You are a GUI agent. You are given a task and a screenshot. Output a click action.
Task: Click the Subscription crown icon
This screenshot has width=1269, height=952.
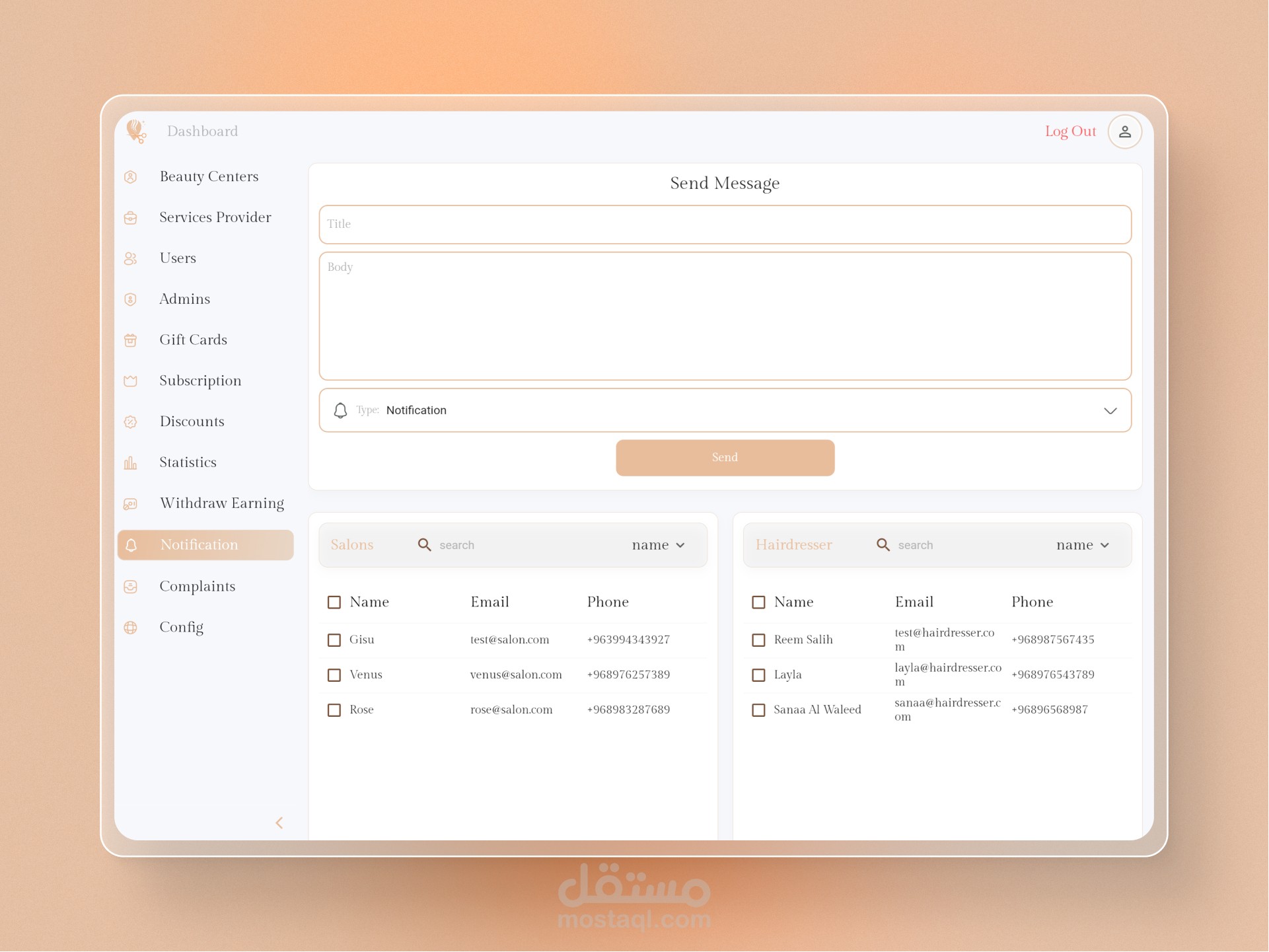pyautogui.click(x=131, y=381)
